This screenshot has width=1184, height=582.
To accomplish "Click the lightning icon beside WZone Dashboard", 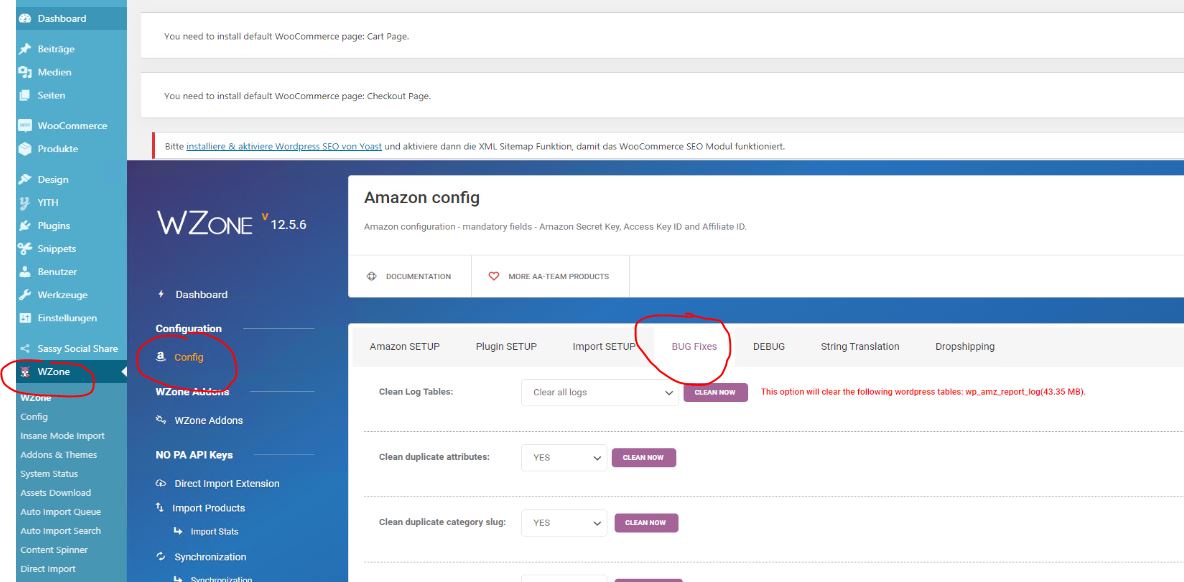I will click(160, 294).
